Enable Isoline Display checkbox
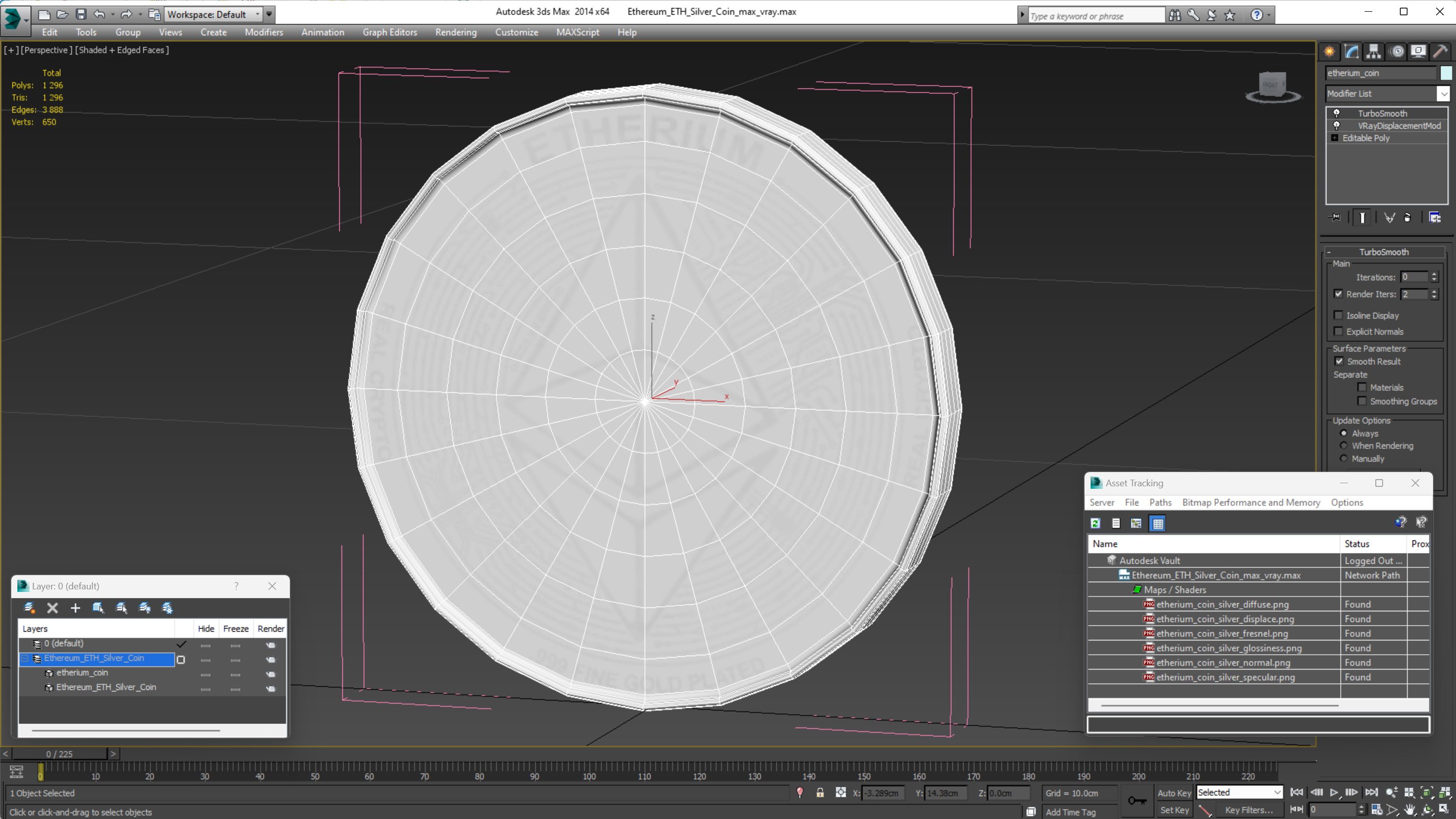Screen dimensions: 1456x819 1339,315
